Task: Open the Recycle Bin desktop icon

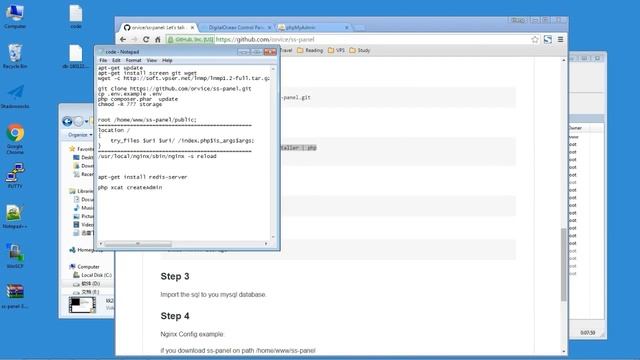Action: [15, 56]
